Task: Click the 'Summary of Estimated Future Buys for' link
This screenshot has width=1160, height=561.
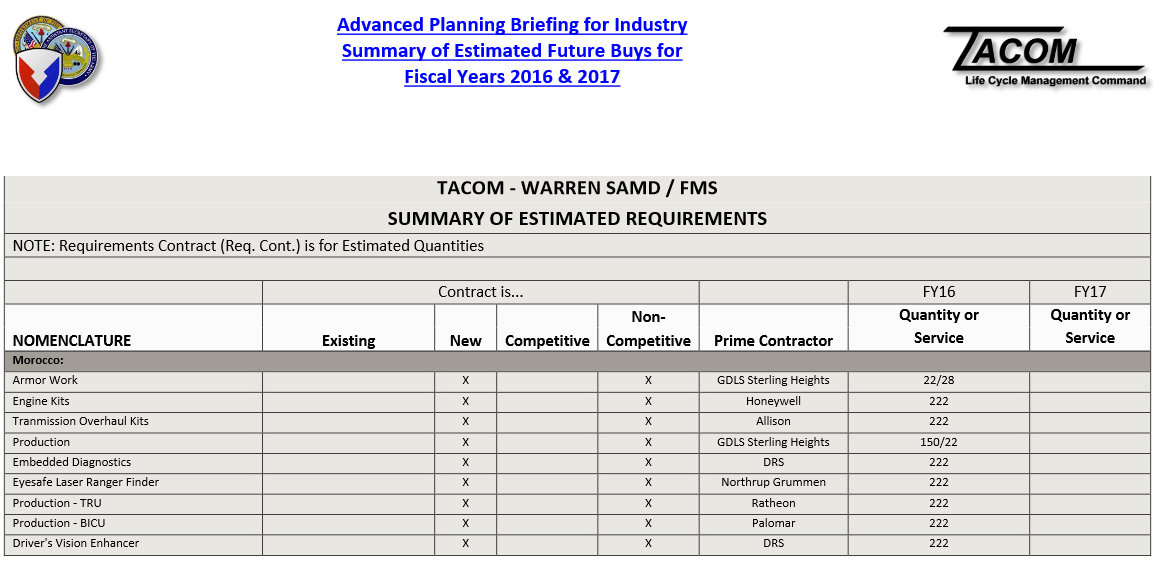Action: point(512,51)
